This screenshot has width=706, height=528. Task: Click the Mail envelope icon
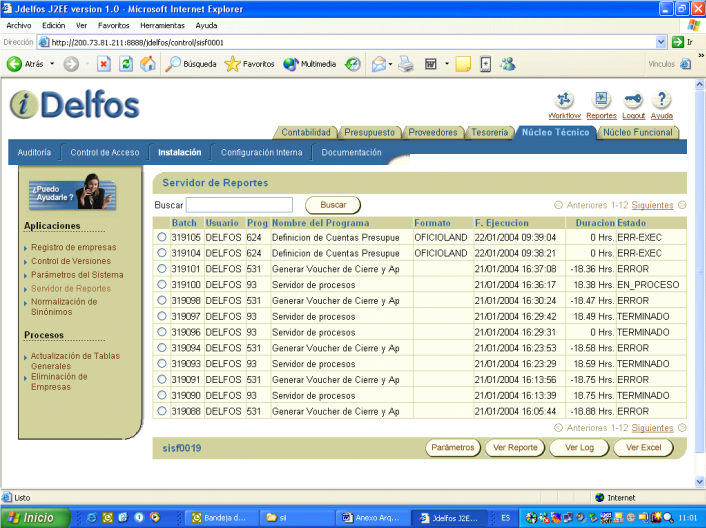pos(379,64)
